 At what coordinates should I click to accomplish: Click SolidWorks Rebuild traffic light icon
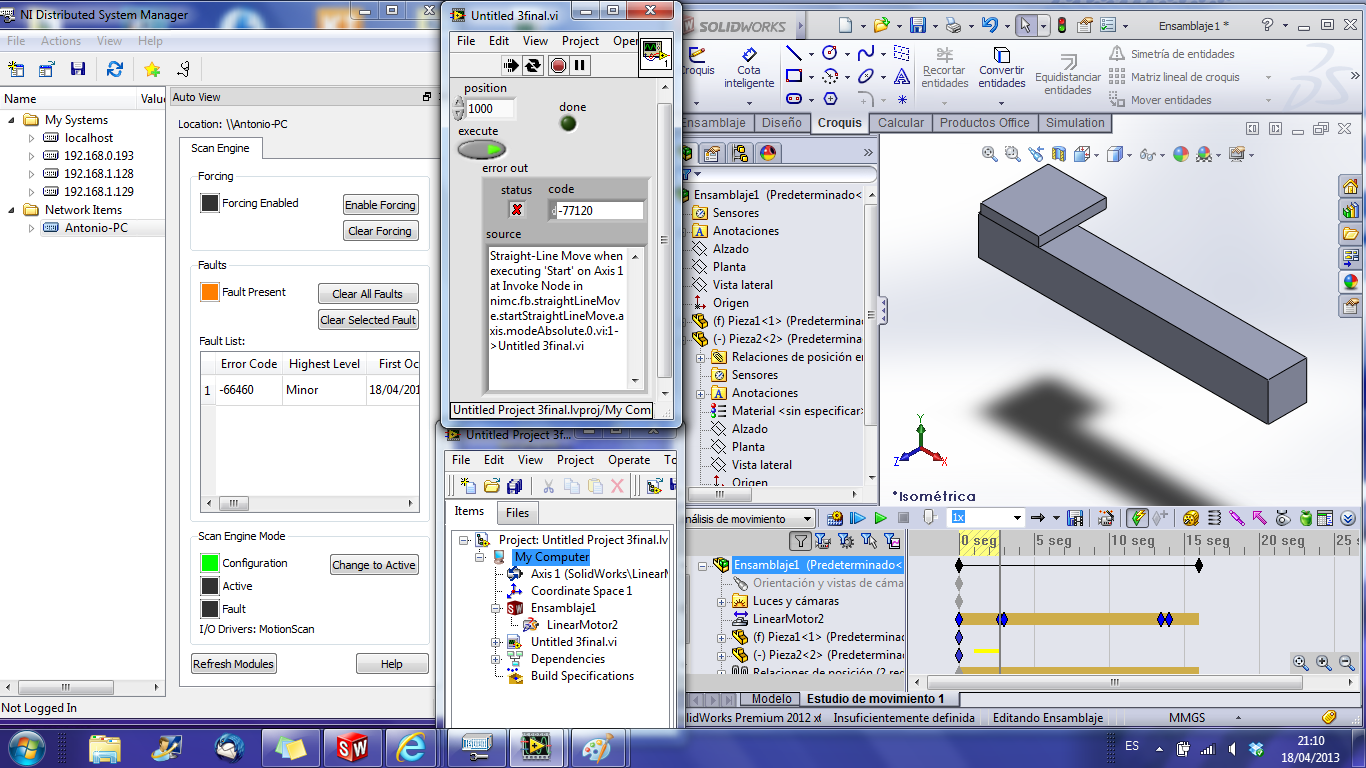click(x=1061, y=26)
